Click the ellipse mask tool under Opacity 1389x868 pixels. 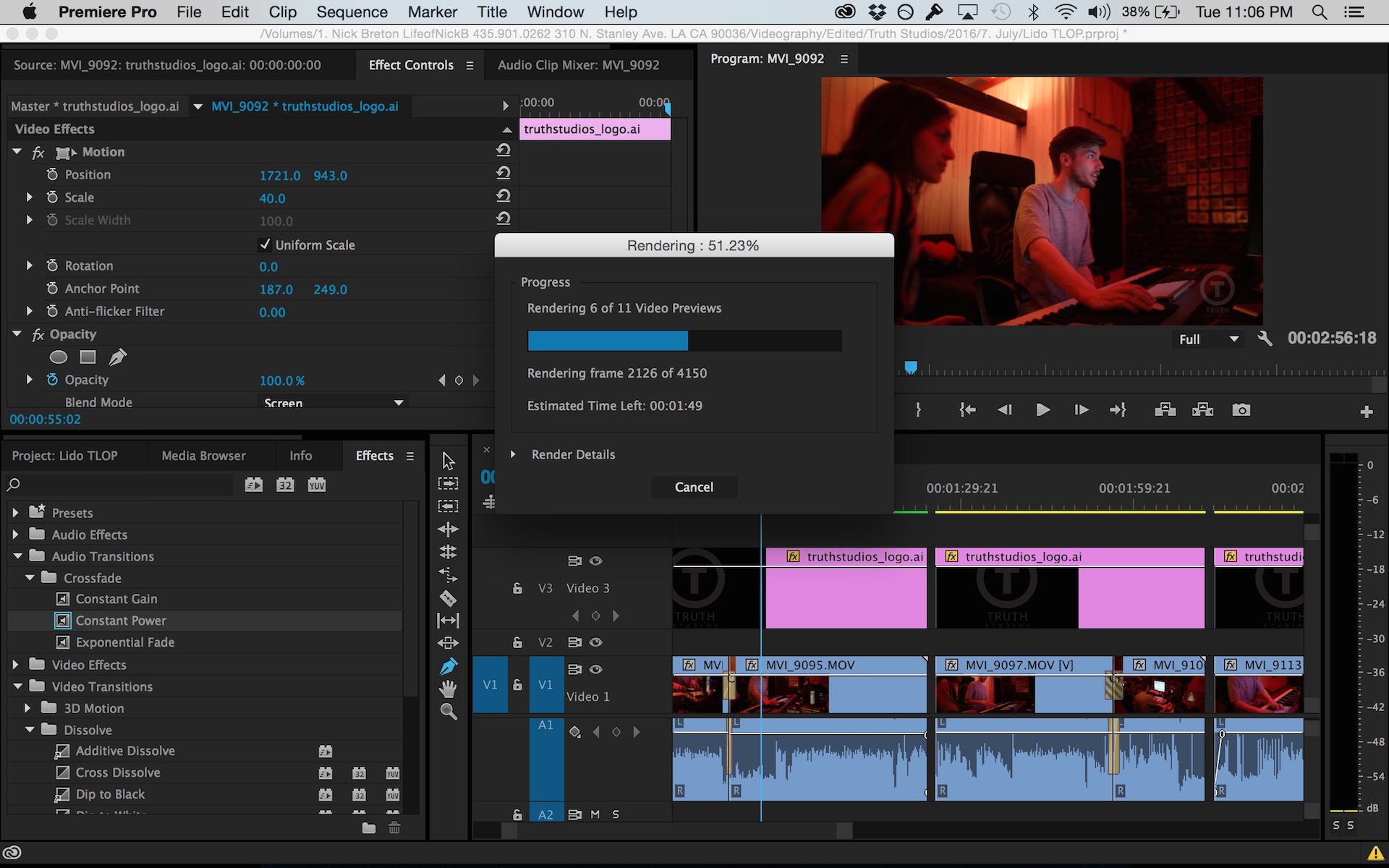pos(59,357)
